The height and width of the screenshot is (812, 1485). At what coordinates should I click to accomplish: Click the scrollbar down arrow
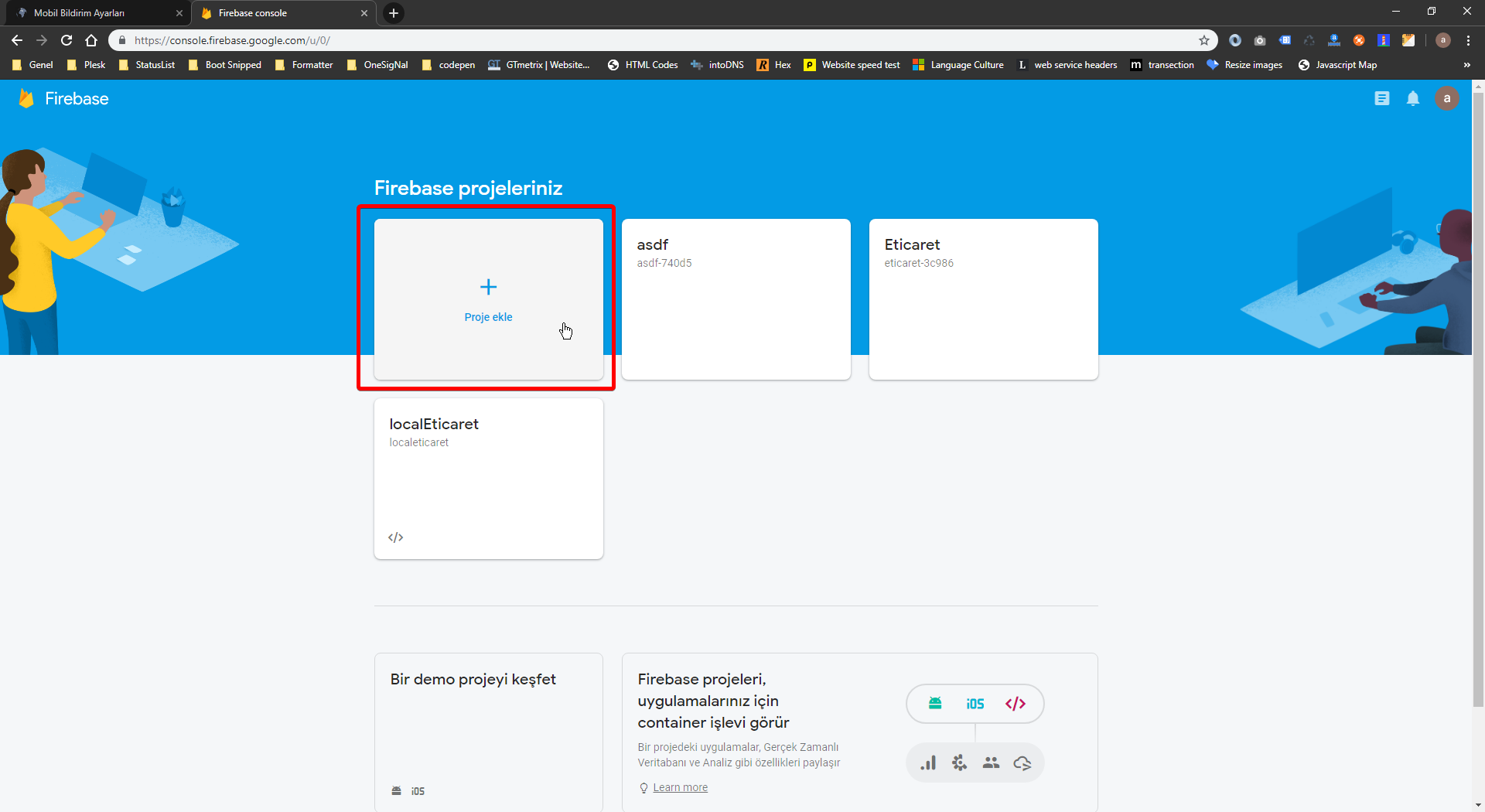tap(1478, 805)
